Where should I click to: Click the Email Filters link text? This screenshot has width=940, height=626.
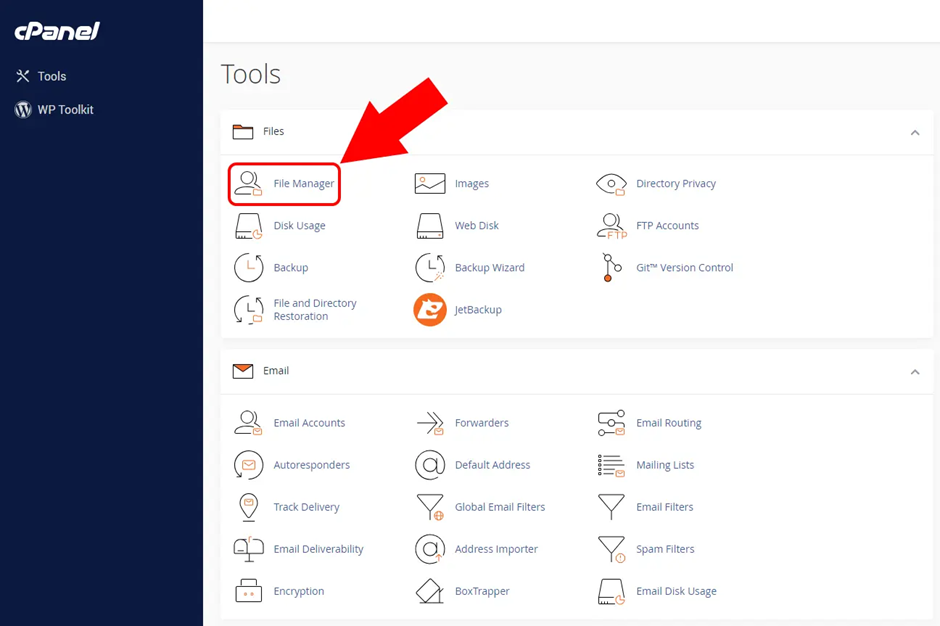click(664, 507)
